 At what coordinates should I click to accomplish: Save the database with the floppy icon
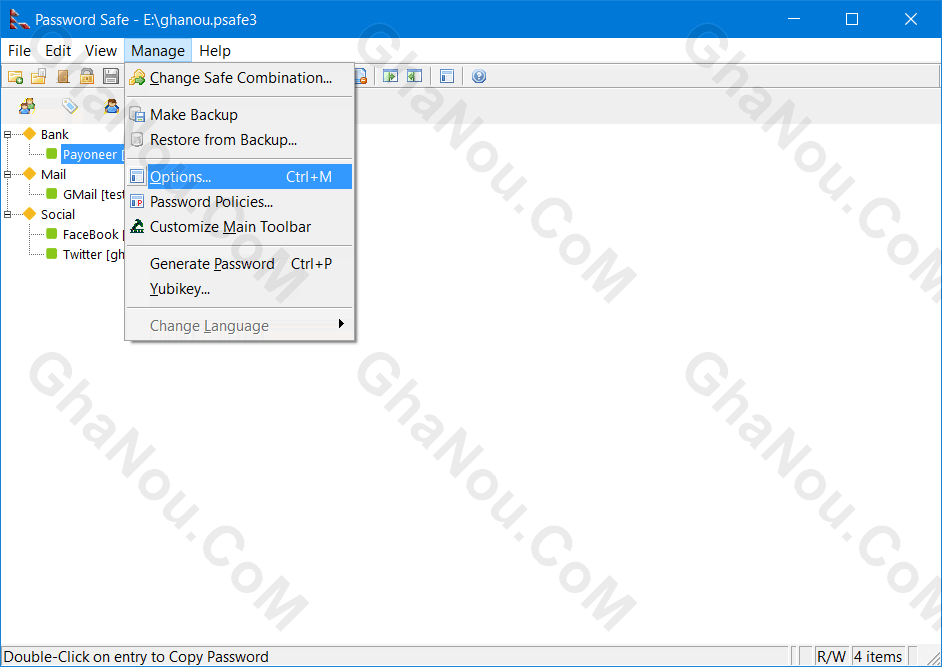(111, 76)
